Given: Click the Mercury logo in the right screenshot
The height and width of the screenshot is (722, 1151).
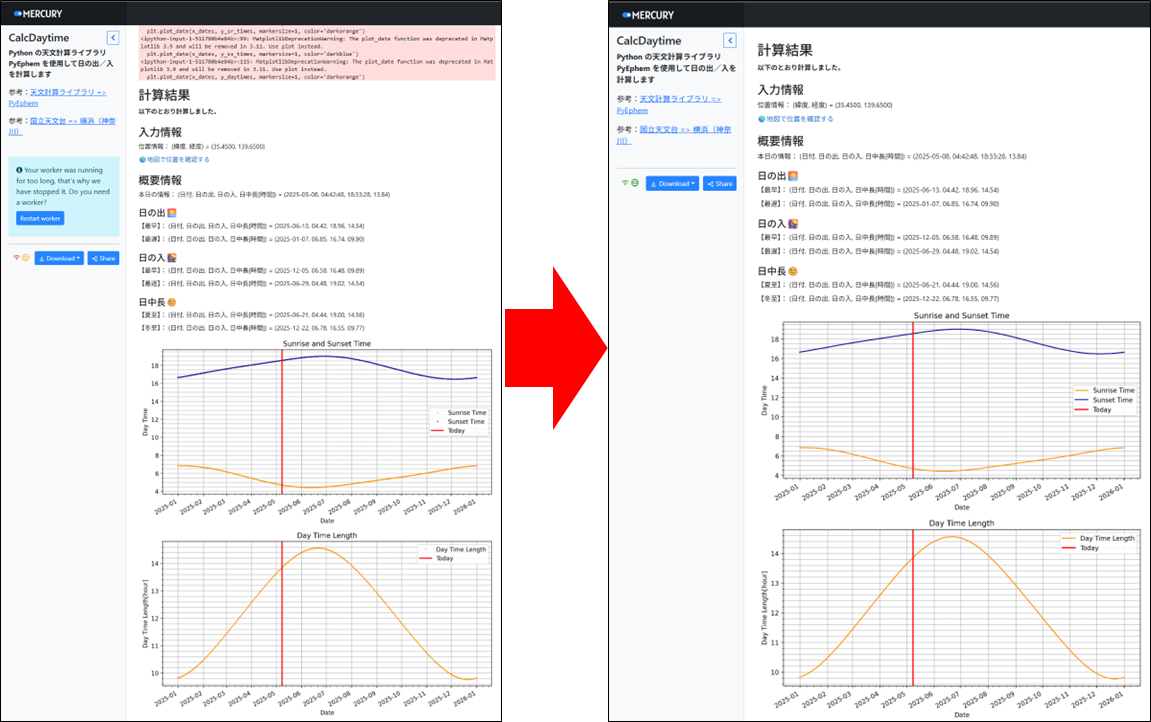Looking at the screenshot, I should pos(648,15).
